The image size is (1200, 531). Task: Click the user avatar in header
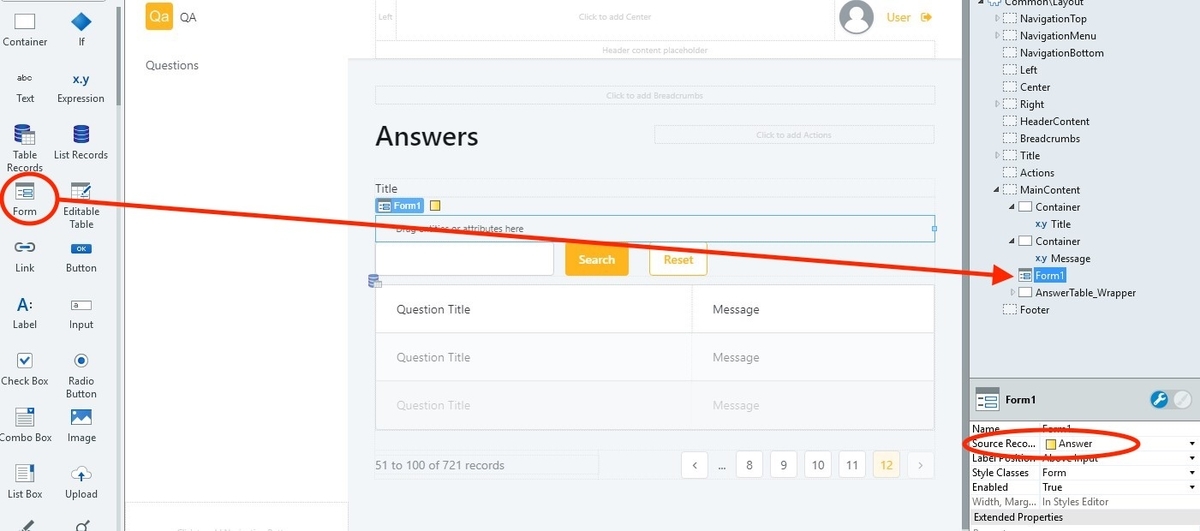click(x=856, y=16)
